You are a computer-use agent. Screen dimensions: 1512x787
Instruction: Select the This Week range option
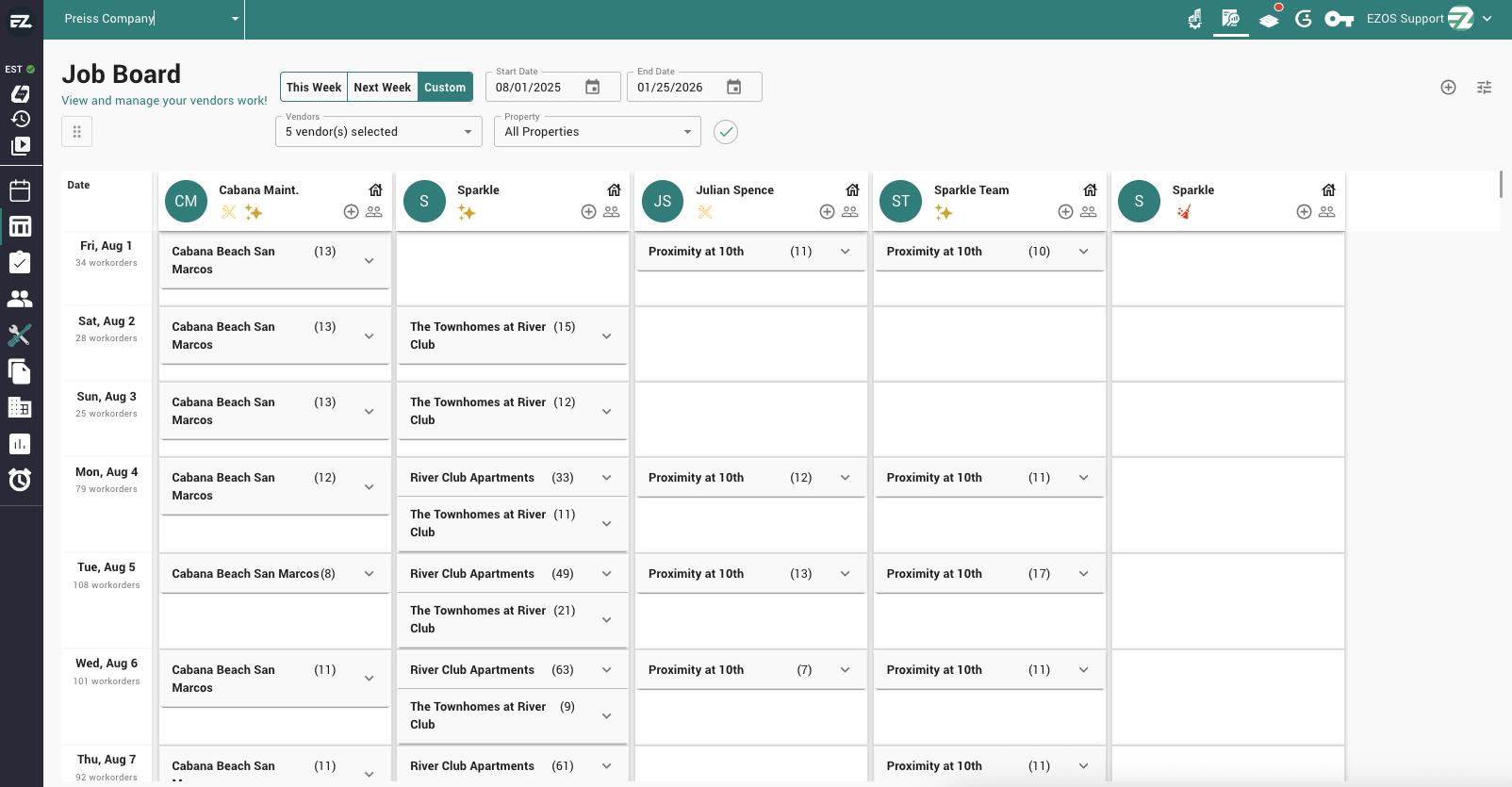click(314, 87)
